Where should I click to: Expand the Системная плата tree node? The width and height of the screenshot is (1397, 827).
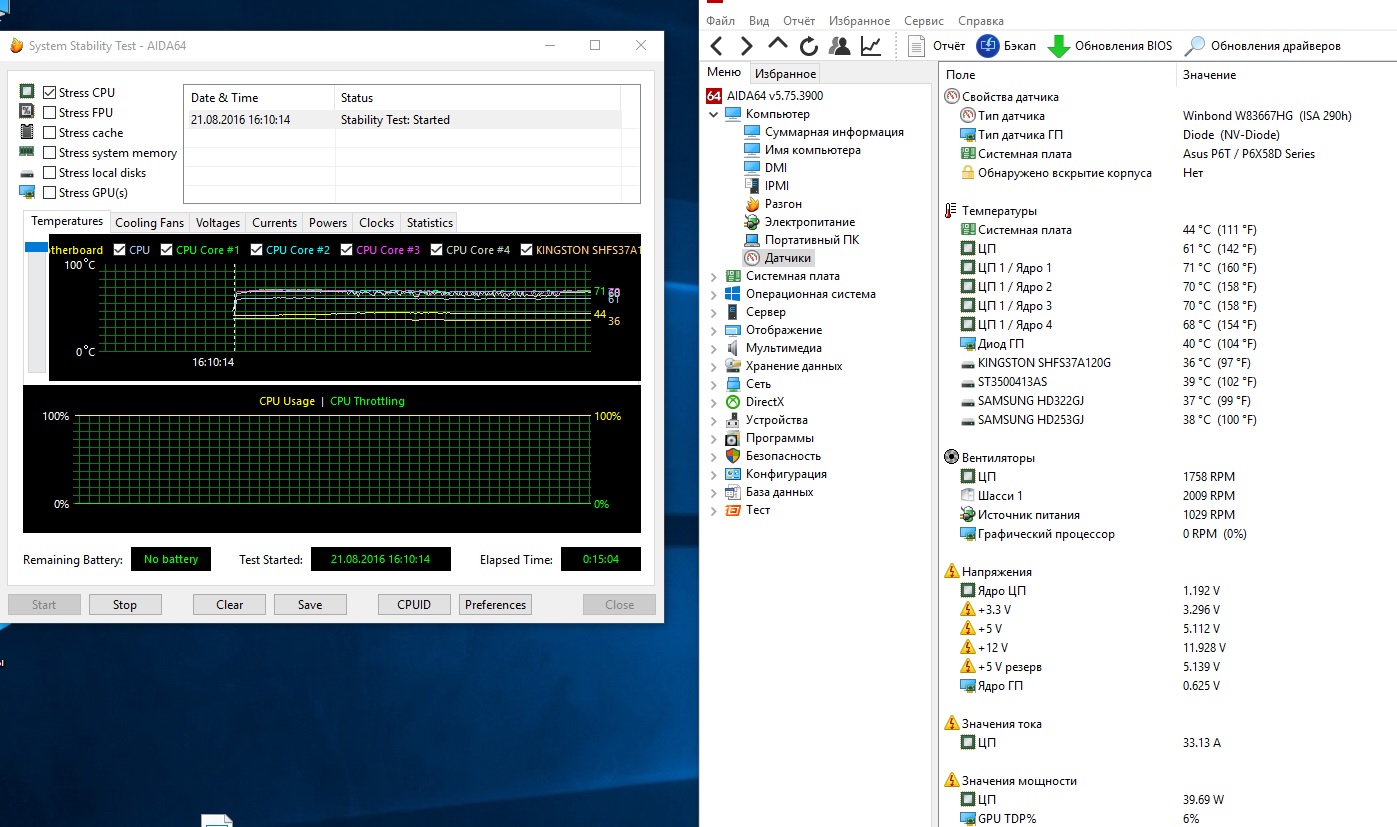coord(714,276)
